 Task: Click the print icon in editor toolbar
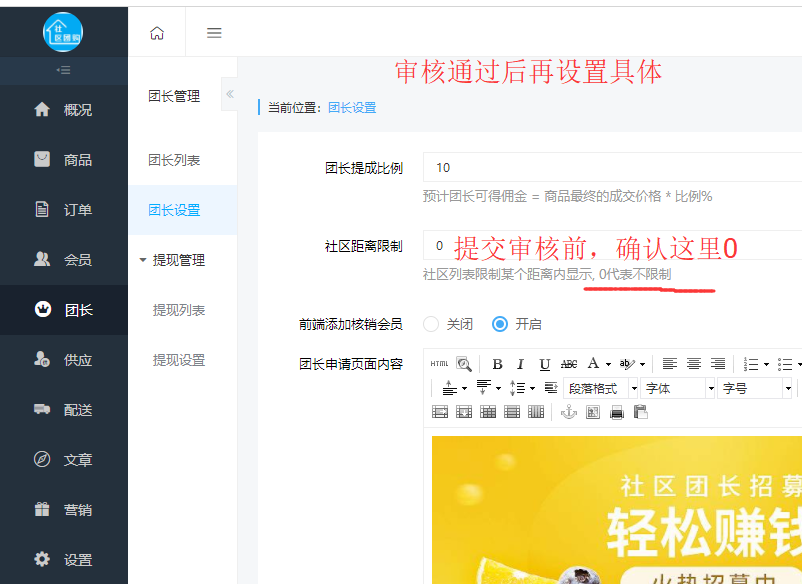617,412
